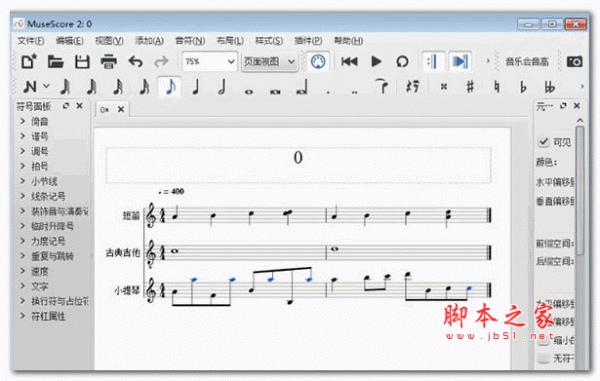600x381 pixels.
Task: Toggle the play repeats button
Action: pos(433,62)
